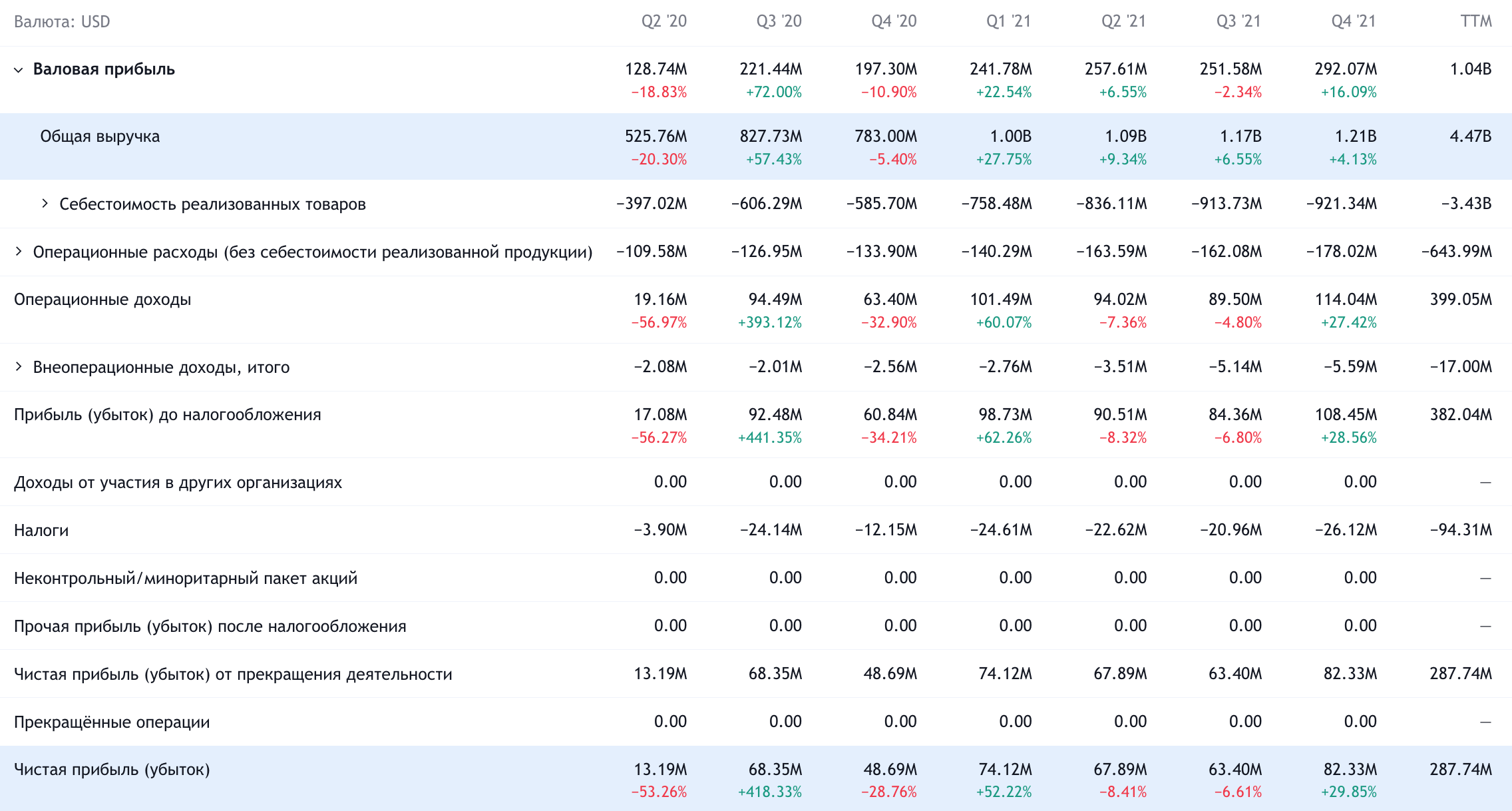Select net income change +418.33%

[769, 792]
